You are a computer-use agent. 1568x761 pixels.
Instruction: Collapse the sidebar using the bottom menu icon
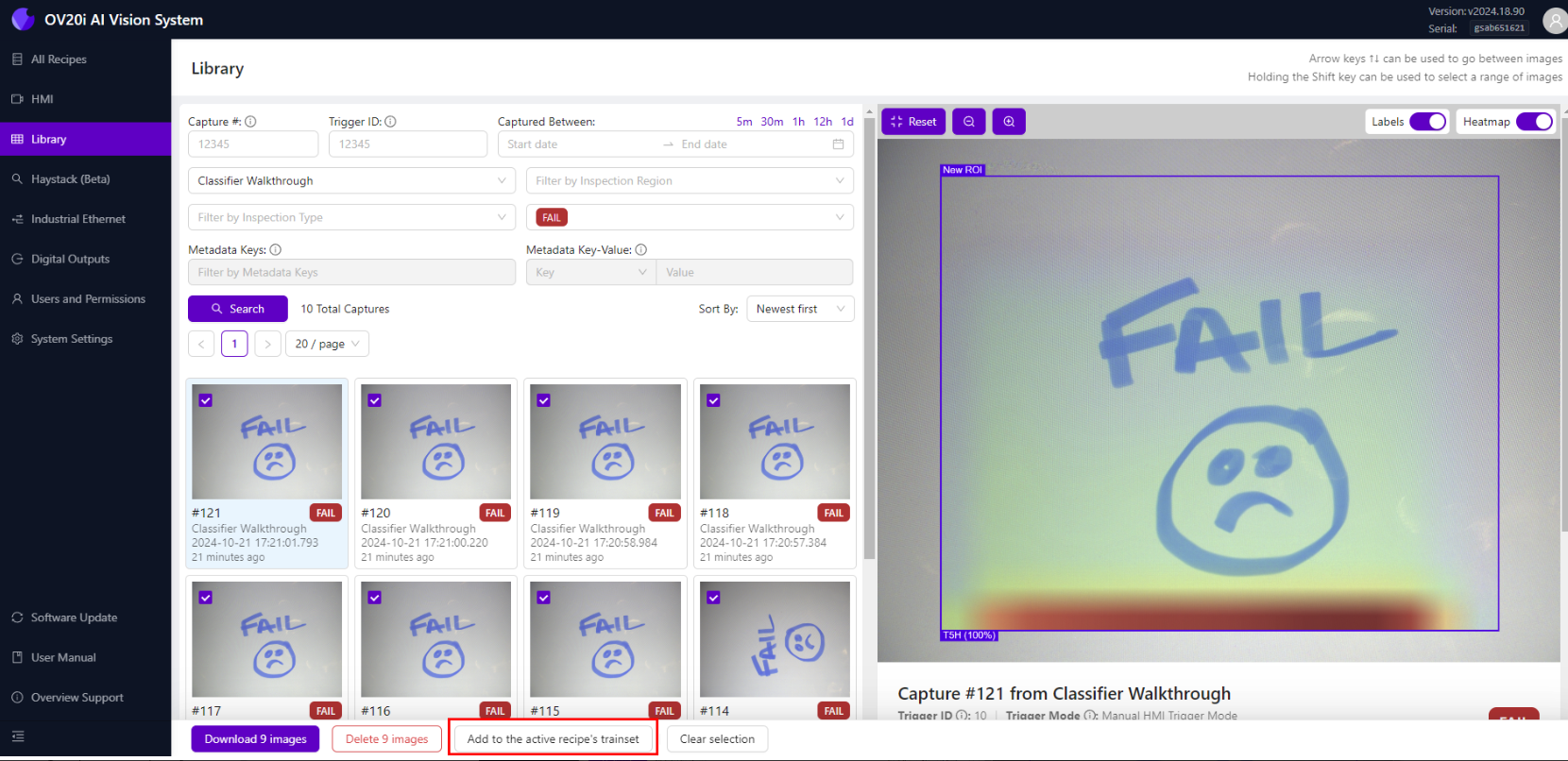coord(18,736)
